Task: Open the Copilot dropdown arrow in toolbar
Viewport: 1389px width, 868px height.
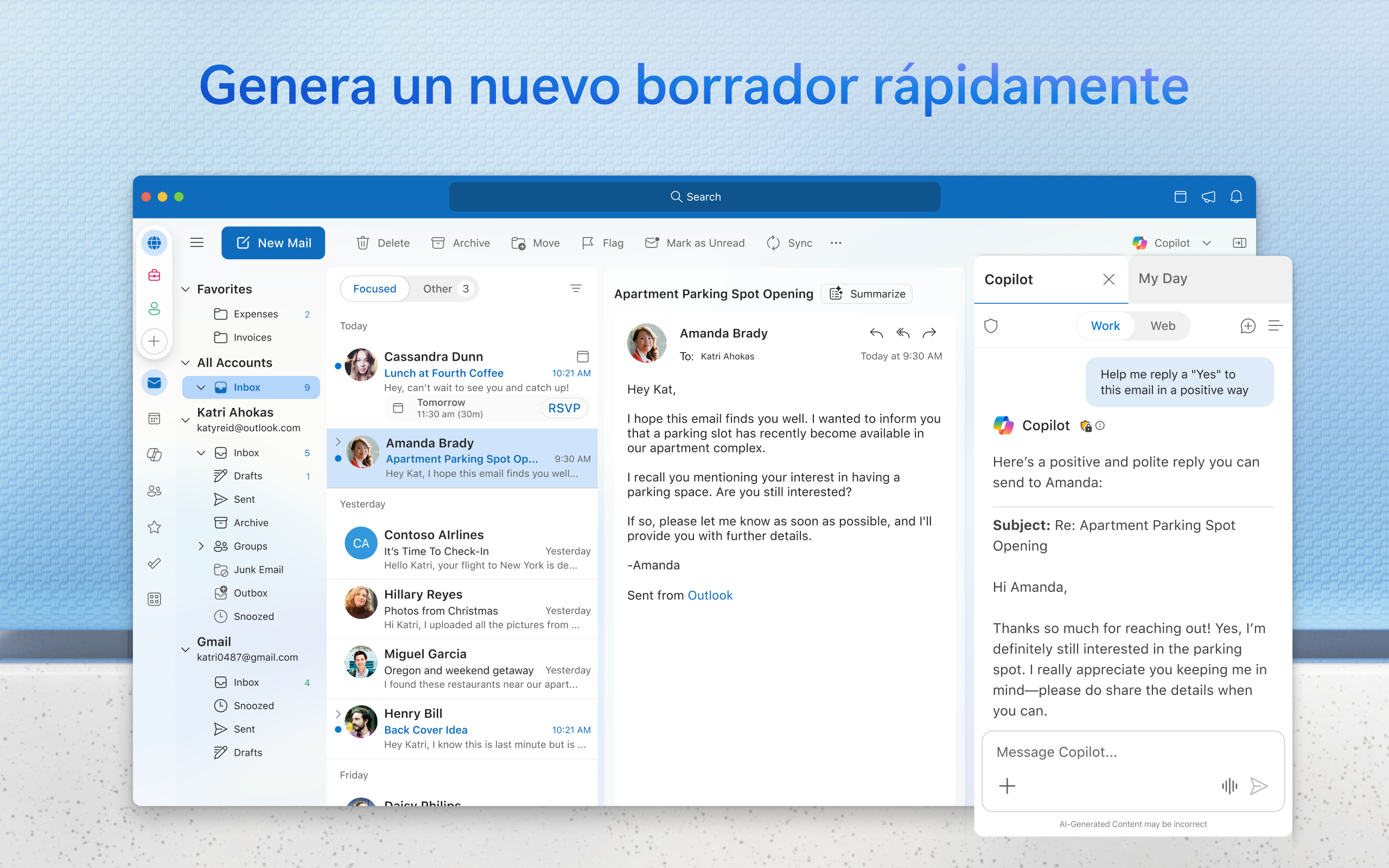Action: [x=1207, y=243]
